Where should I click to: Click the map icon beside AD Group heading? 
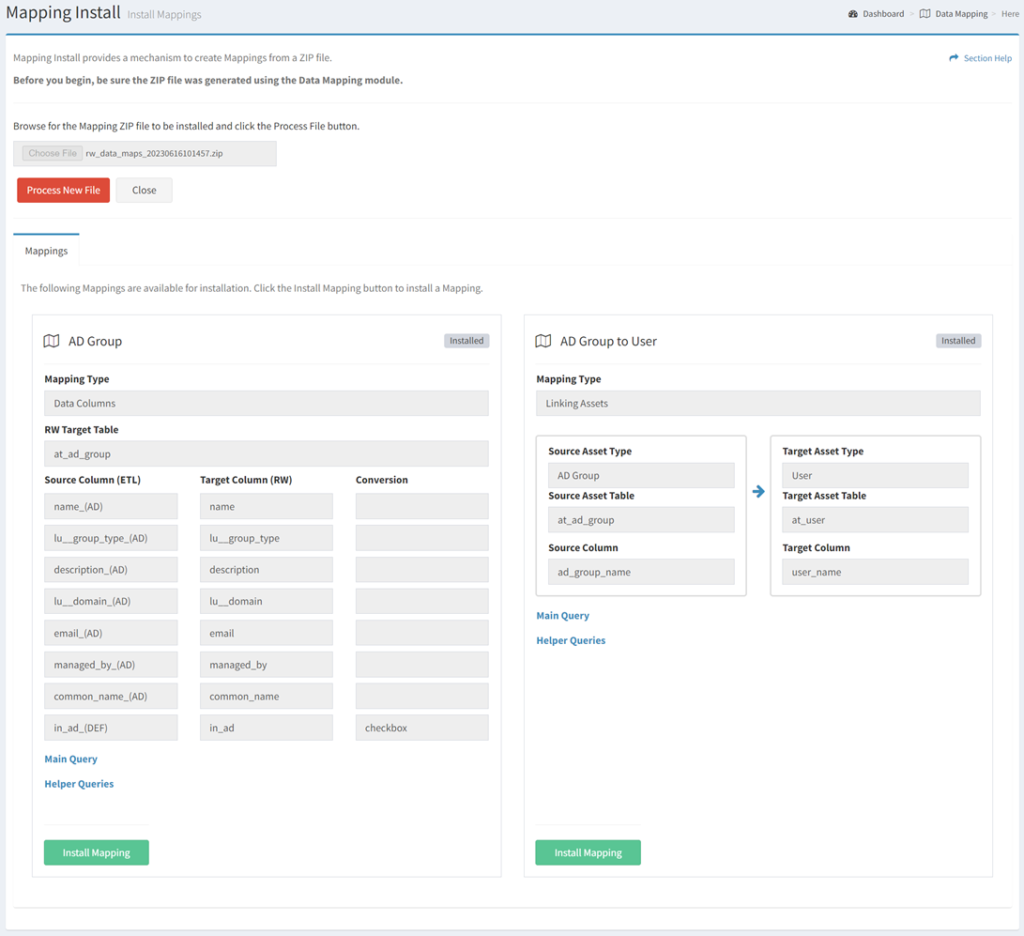pyautogui.click(x=51, y=341)
